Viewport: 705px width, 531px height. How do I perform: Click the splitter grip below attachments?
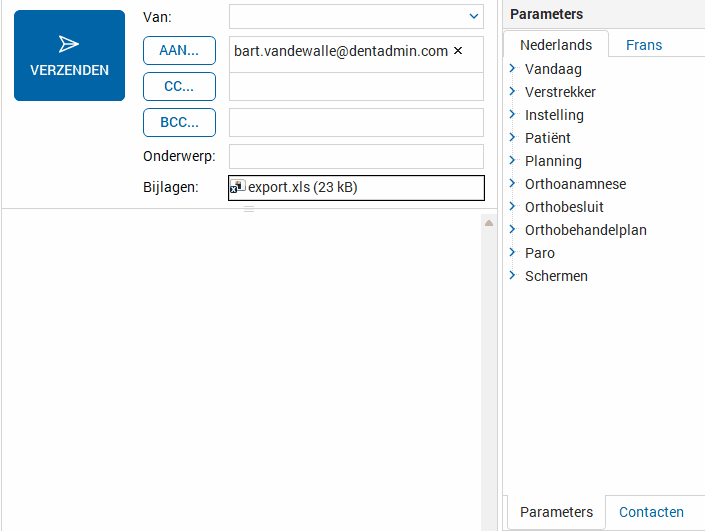coord(249,209)
